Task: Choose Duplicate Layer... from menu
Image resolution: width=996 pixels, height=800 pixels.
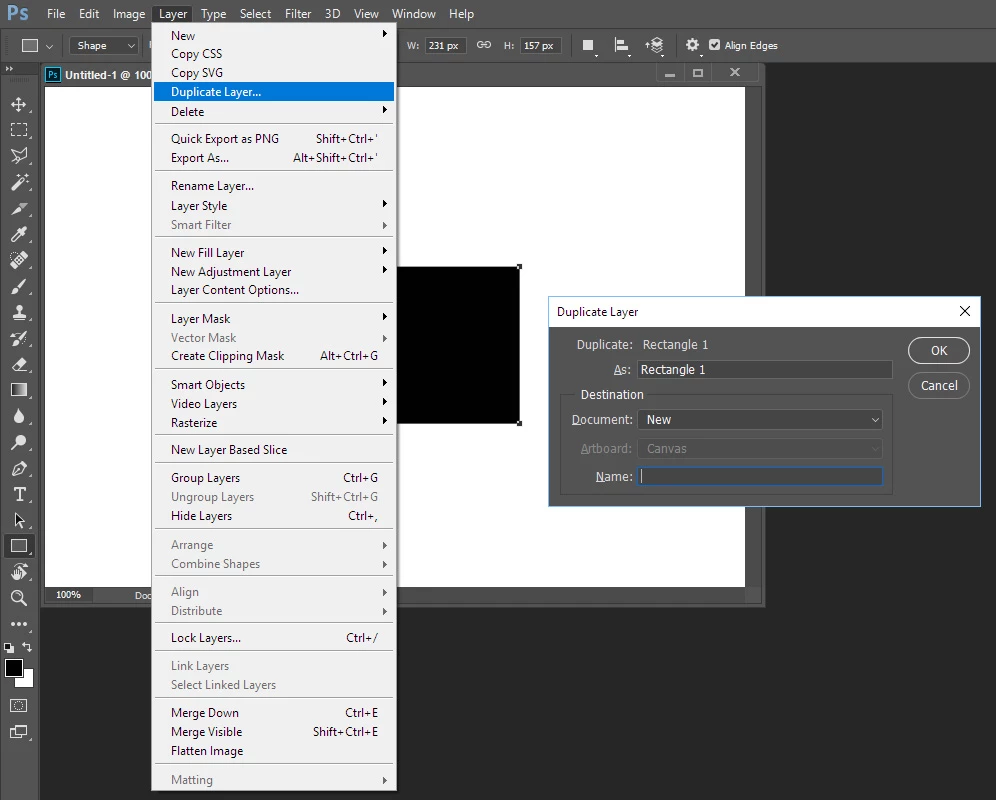Action: point(274,92)
